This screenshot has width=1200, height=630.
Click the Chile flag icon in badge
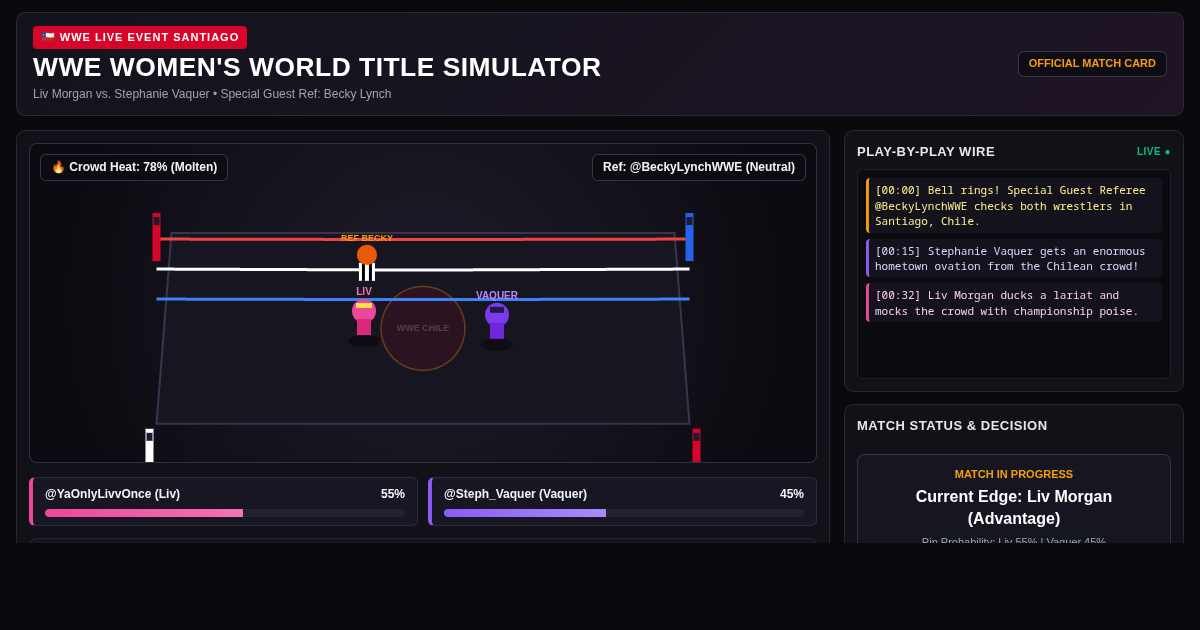coord(48,37)
